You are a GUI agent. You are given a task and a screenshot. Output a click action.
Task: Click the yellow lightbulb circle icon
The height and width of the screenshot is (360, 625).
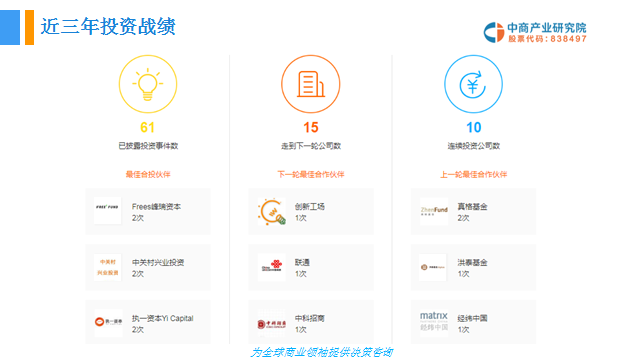tap(148, 84)
